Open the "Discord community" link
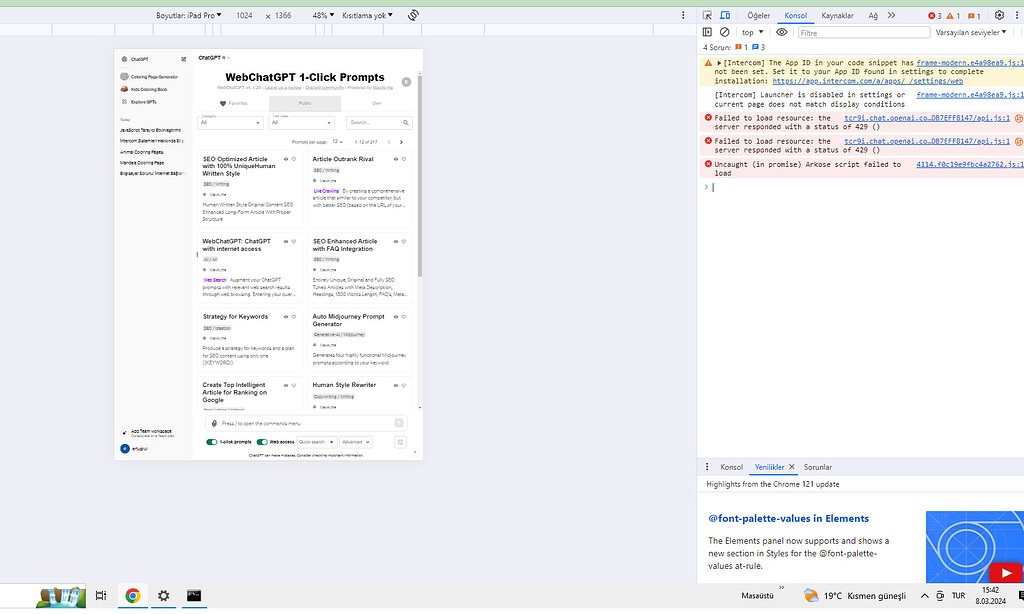 pos(323,88)
